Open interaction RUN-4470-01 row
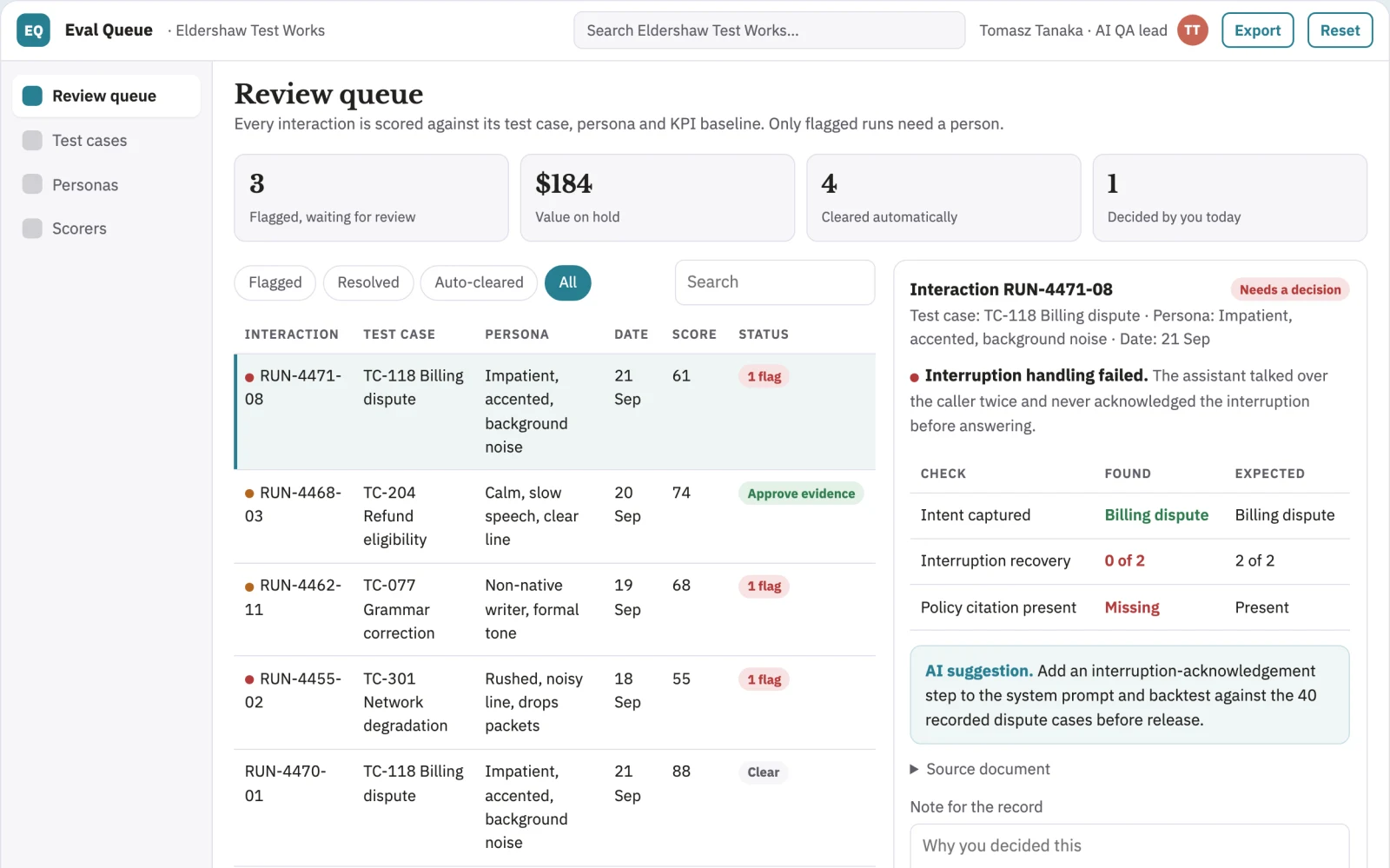 [555, 807]
